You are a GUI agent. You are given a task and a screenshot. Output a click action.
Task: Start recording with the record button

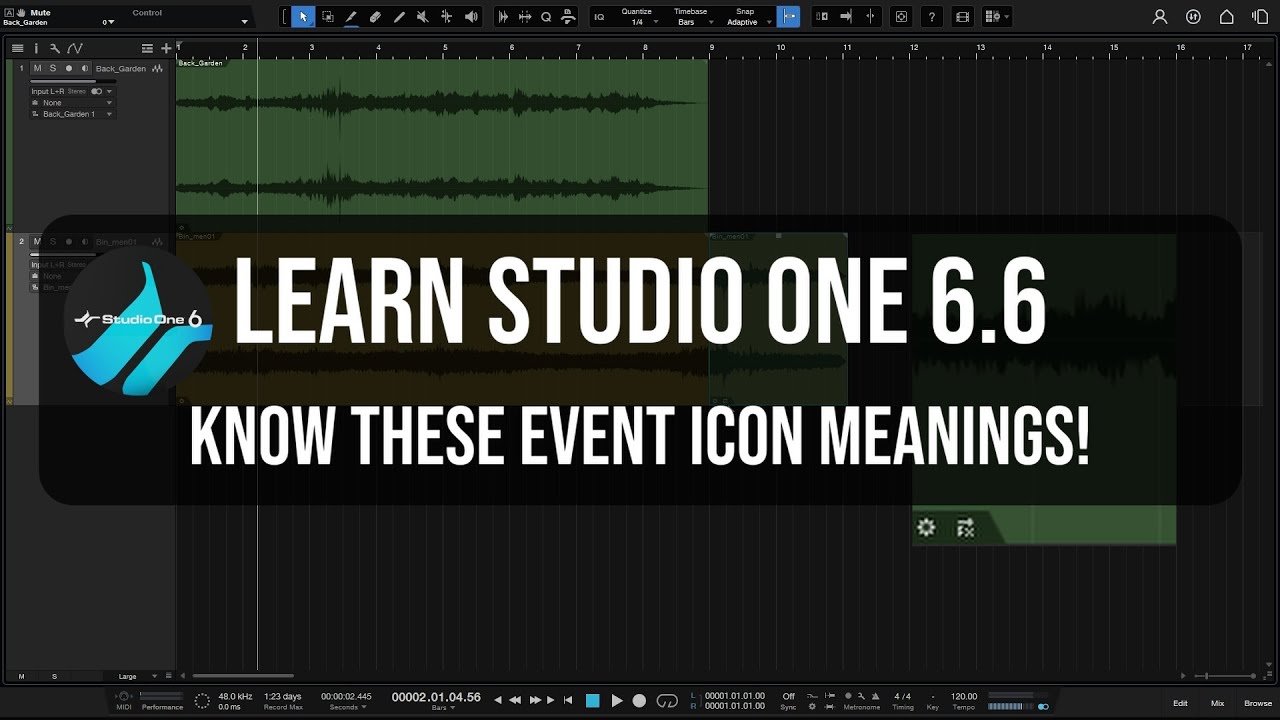(640, 701)
